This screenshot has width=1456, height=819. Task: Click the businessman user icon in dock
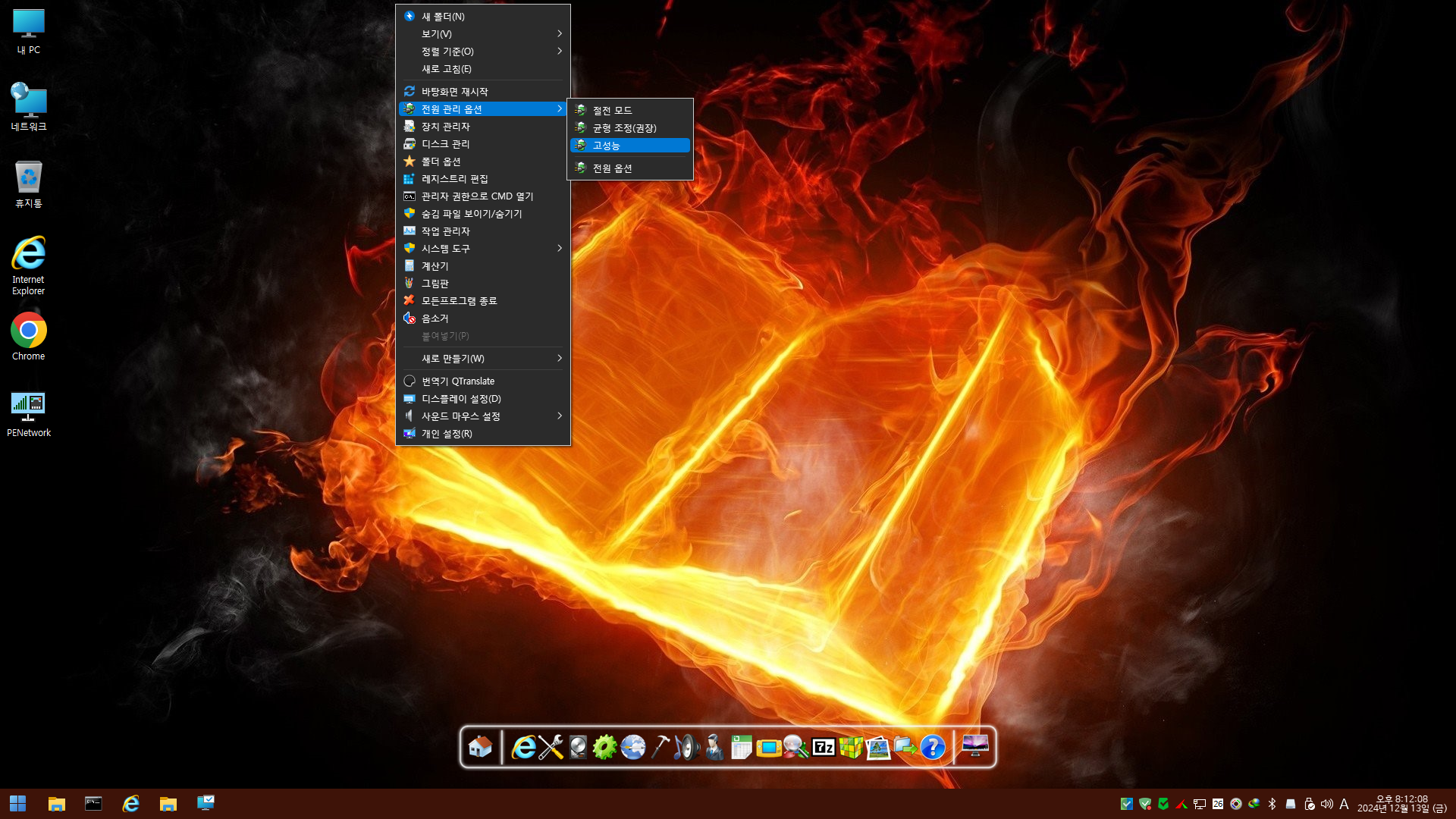714,747
